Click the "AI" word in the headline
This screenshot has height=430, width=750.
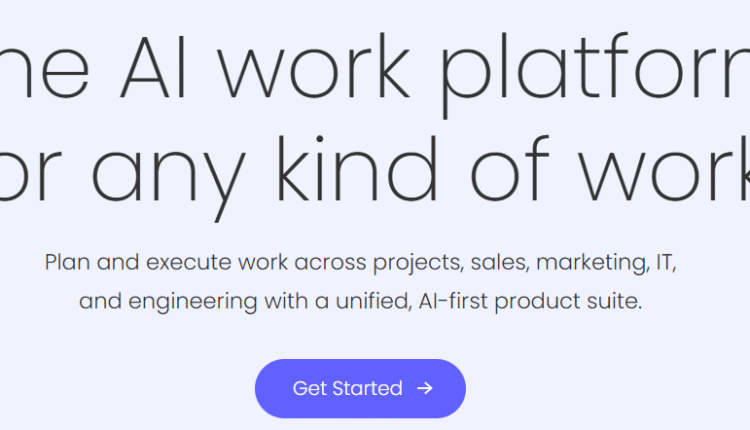153,67
